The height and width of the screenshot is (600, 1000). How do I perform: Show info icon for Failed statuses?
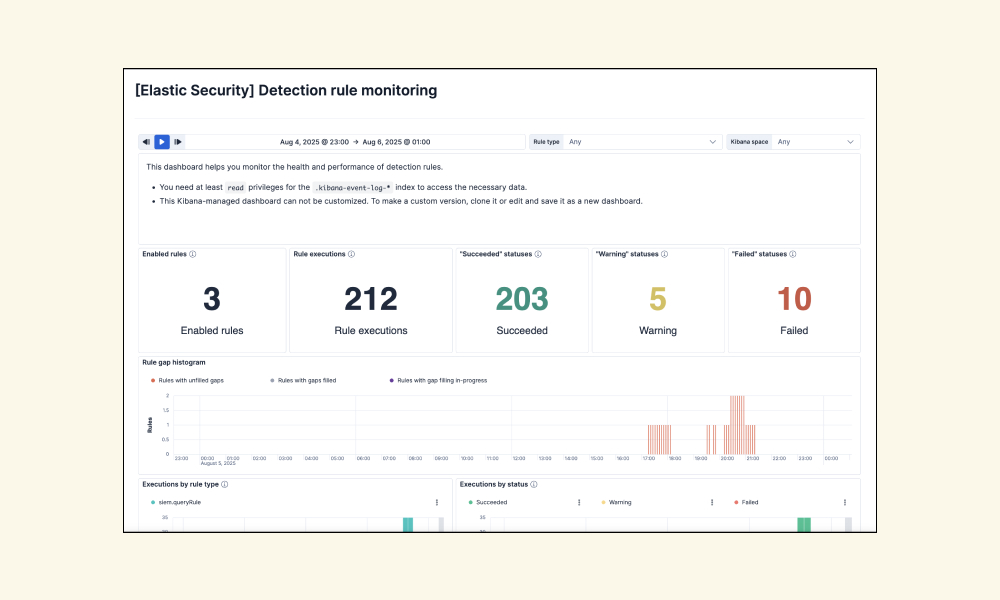[793, 254]
